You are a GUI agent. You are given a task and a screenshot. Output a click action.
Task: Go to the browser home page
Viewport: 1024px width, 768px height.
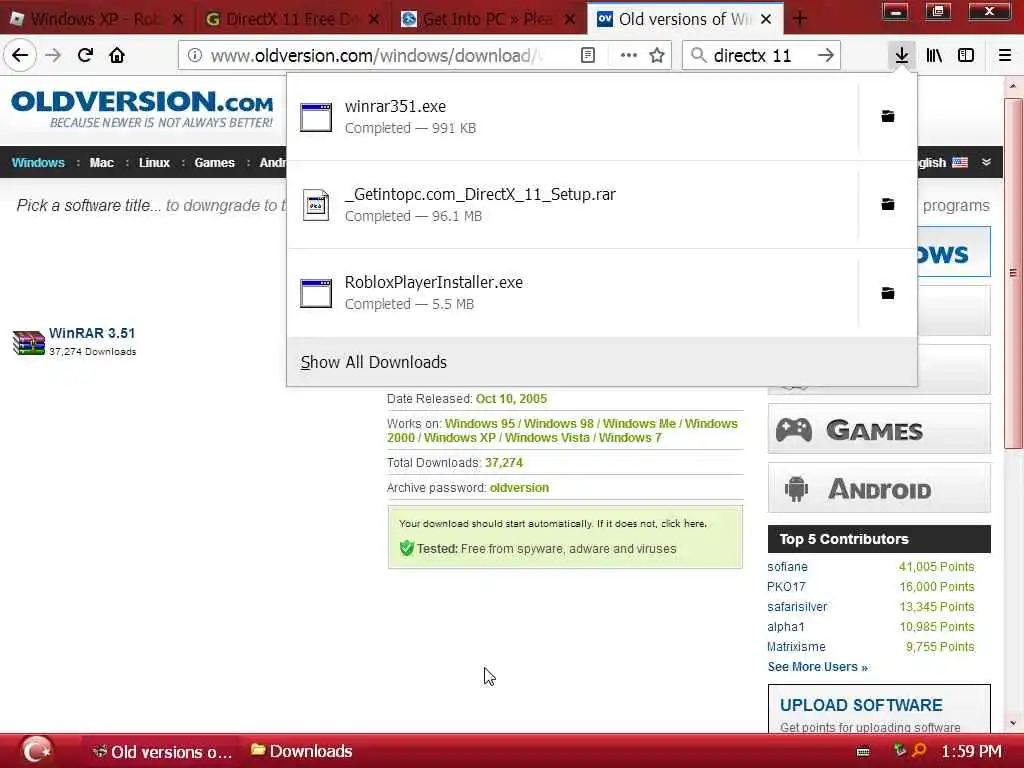pos(118,56)
